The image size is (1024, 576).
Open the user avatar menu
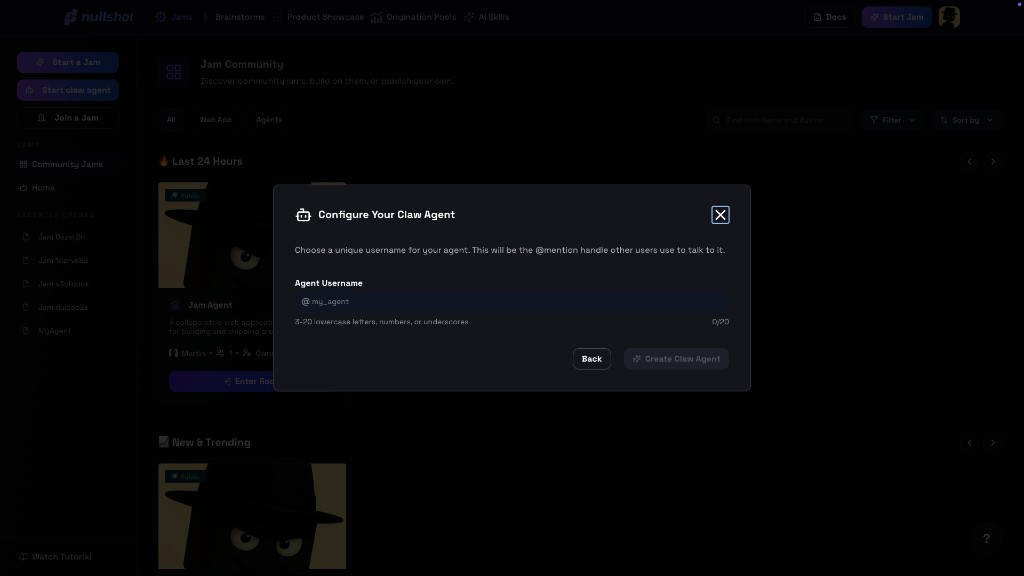point(949,17)
